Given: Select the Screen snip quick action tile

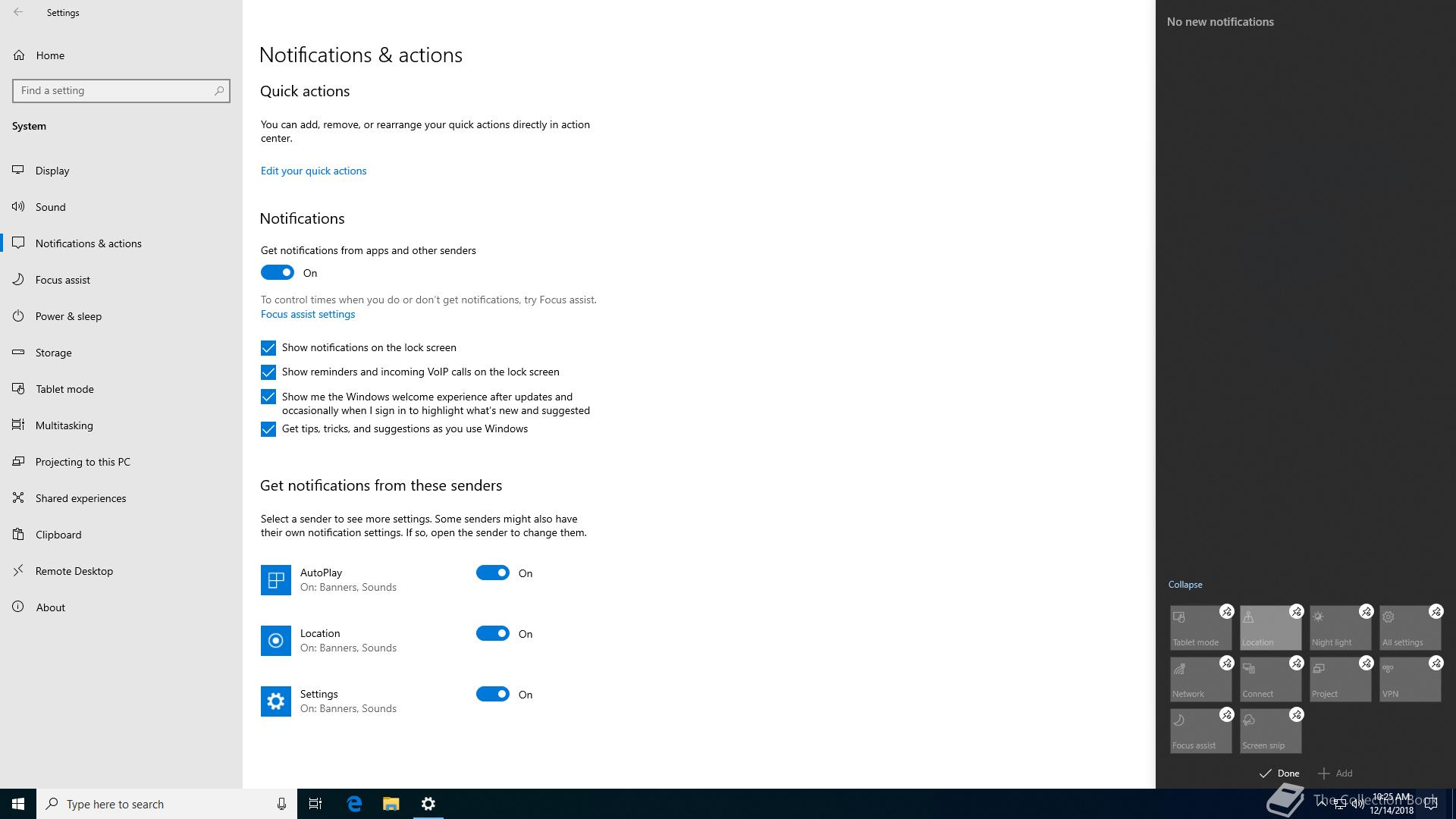Looking at the screenshot, I should 1270,731.
